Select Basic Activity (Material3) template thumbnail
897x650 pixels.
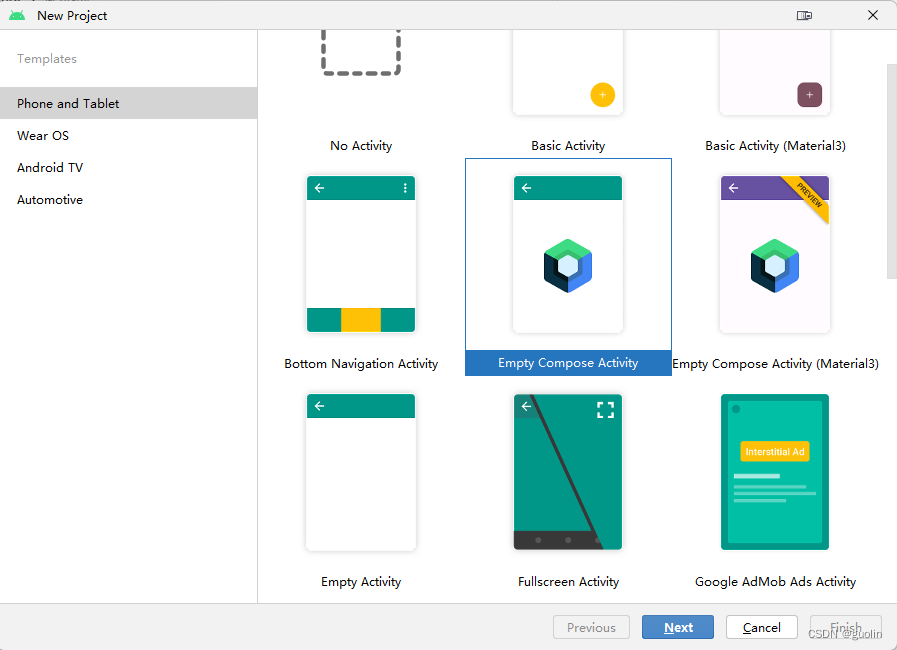click(775, 72)
